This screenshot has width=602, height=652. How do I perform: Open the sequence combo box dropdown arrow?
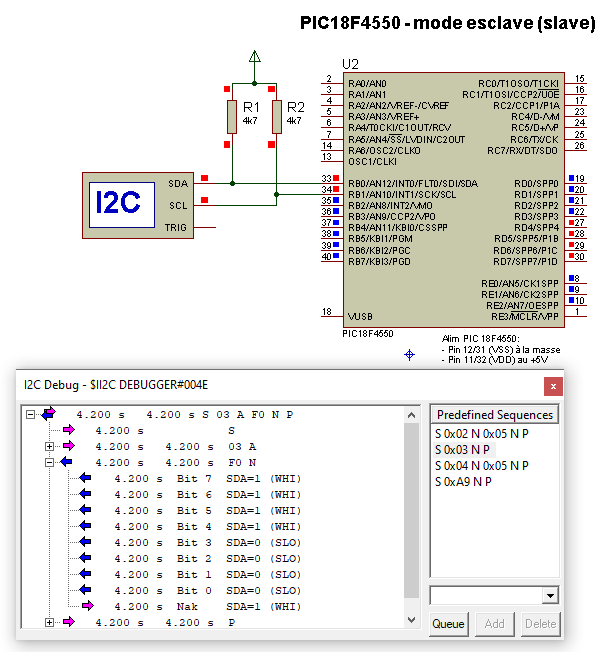pyautogui.click(x=550, y=596)
